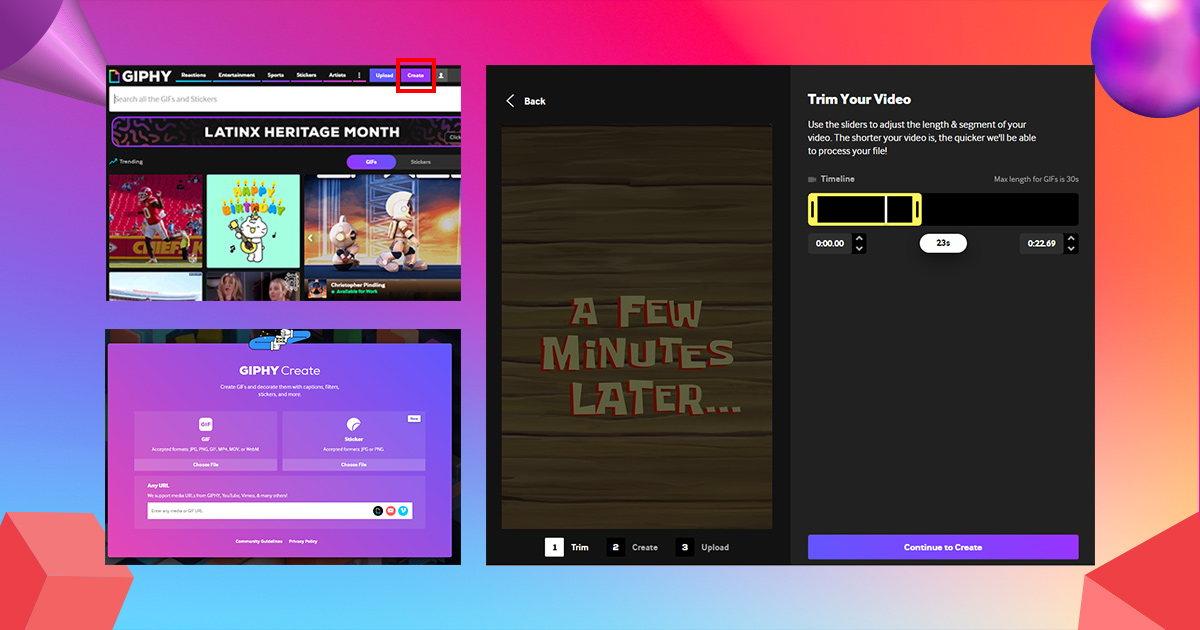The width and height of the screenshot is (1200, 630).
Task: Switch to GIFs toggle in Trending section
Action: click(371, 162)
